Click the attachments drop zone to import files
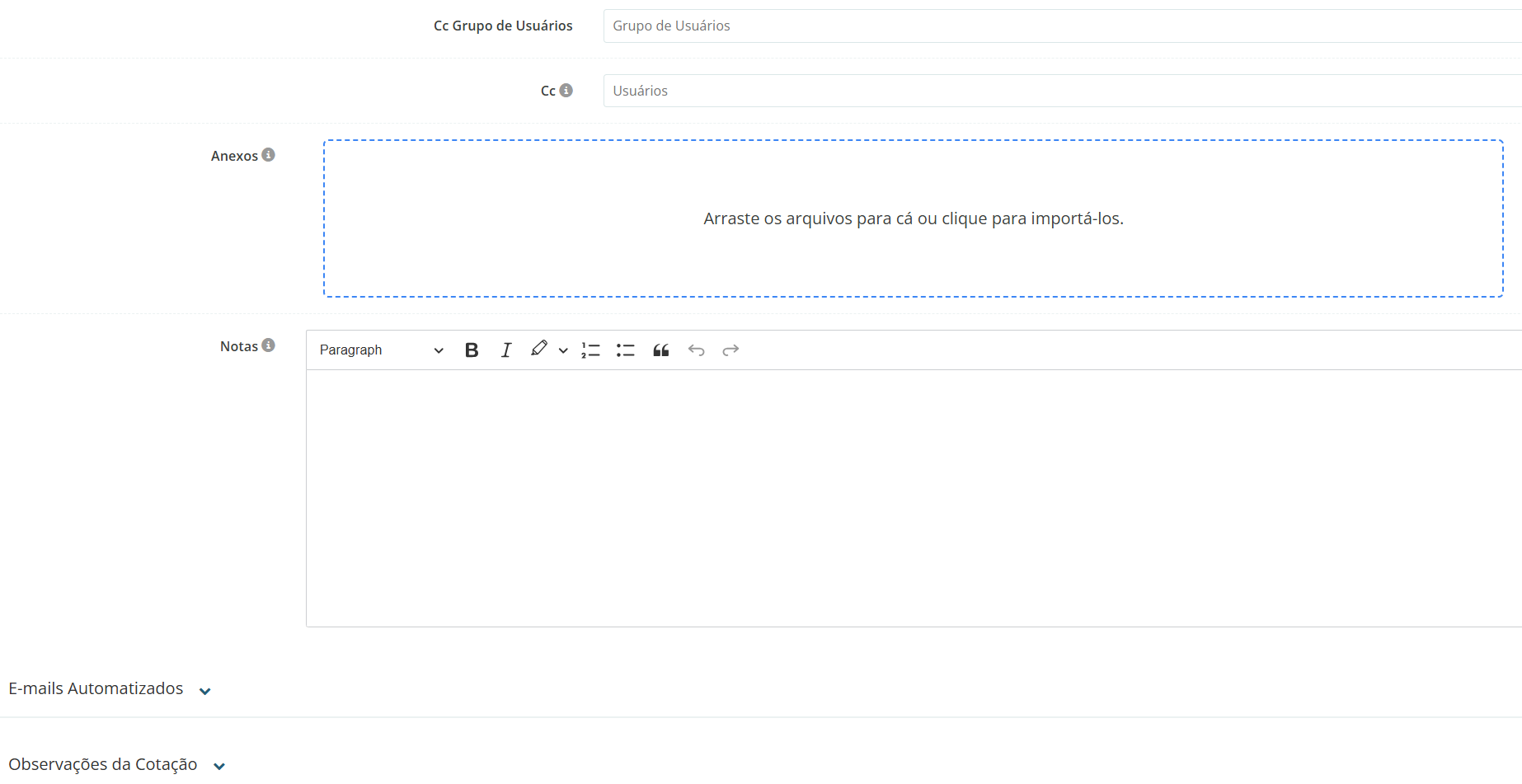This screenshot has width=1522, height=784. 913,218
